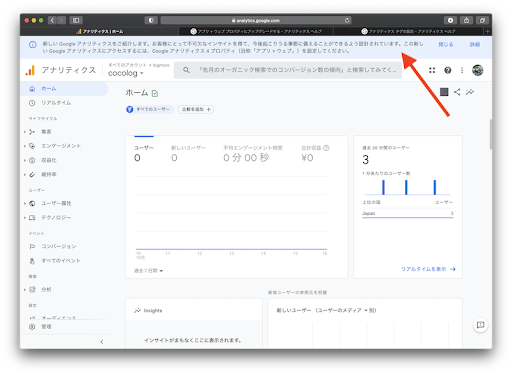Click the share report icon

click(457, 92)
